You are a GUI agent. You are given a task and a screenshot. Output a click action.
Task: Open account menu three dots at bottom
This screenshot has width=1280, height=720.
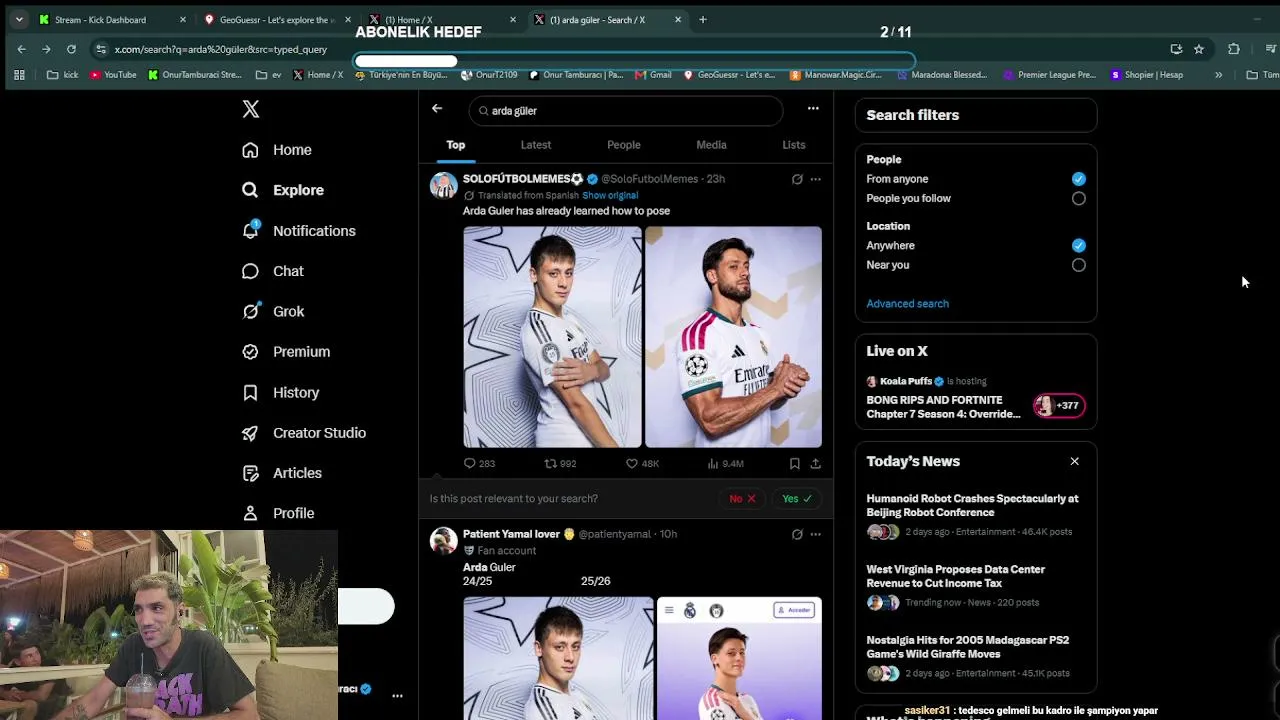point(397,695)
